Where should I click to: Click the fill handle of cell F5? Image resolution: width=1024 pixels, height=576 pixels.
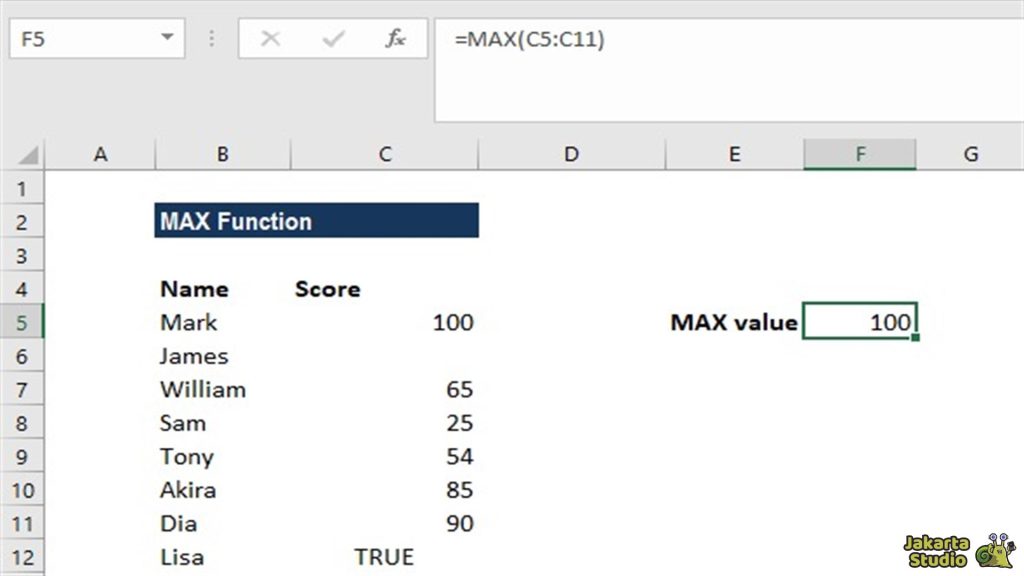(x=916, y=337)
